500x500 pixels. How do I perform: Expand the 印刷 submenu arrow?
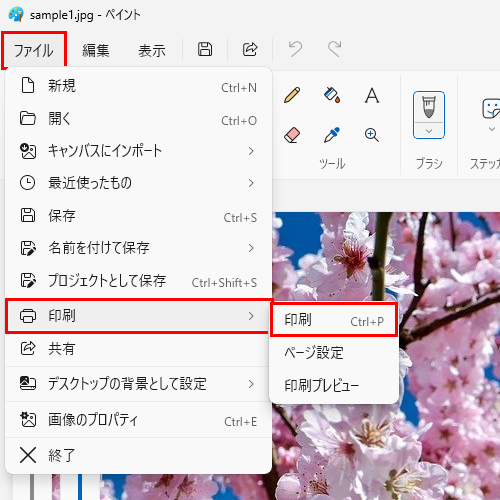(x=251, y=316)
